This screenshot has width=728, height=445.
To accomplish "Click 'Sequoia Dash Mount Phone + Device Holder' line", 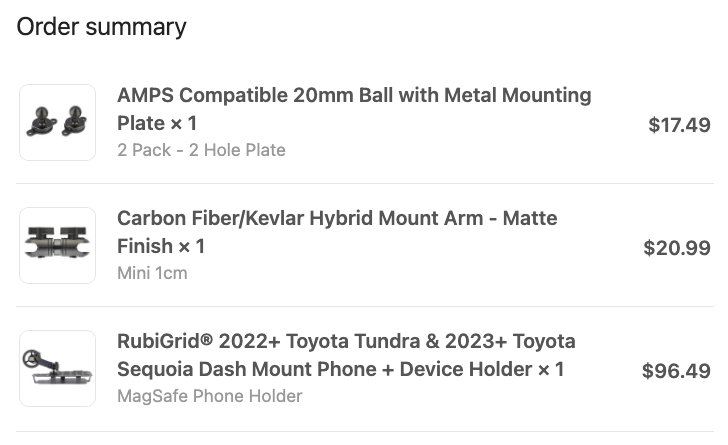I will pos(325,370).
